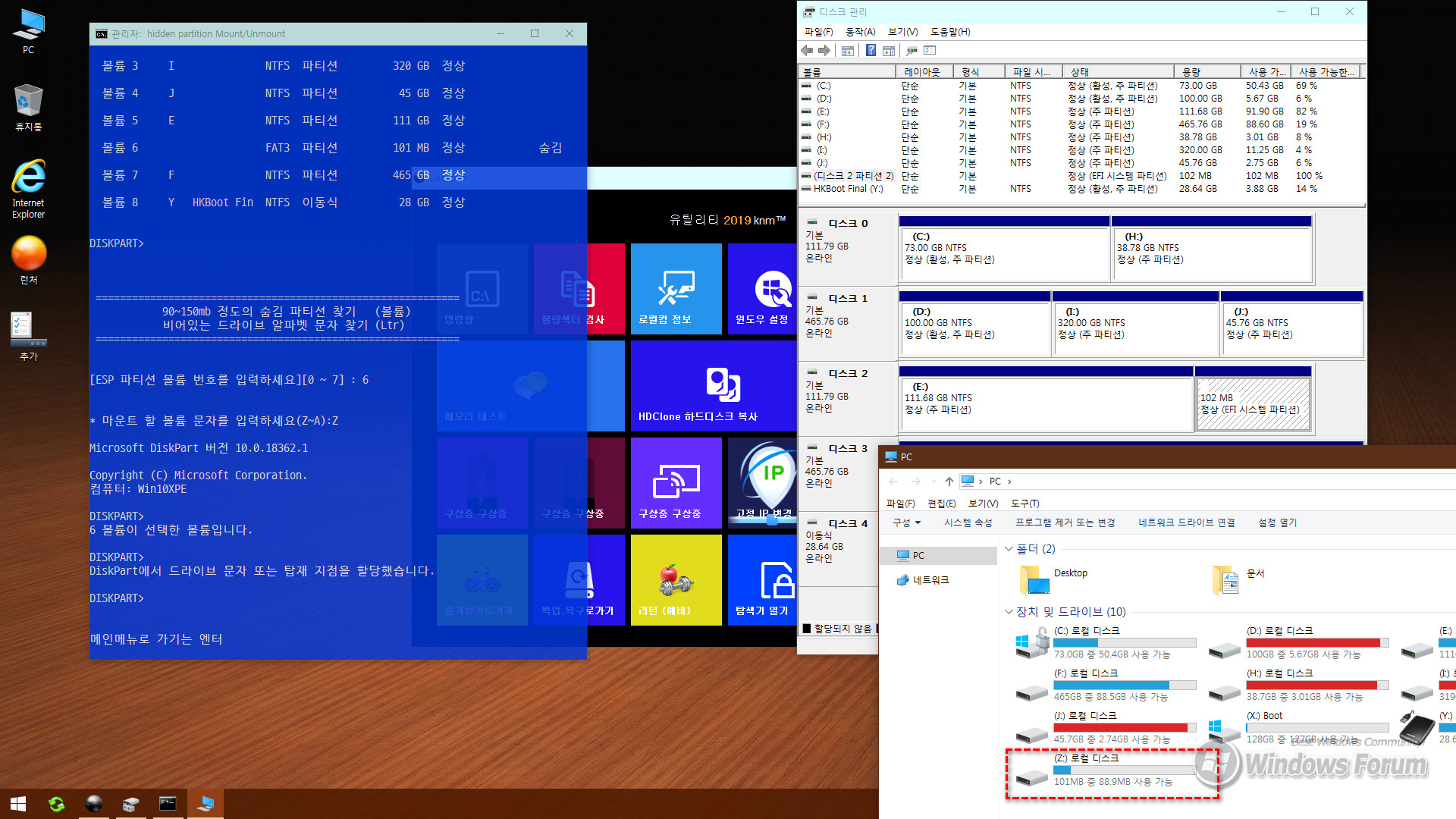Click (F:) 로컬 디스크 usage bar
This screenshot has width=1456, height=819.
1125,686
